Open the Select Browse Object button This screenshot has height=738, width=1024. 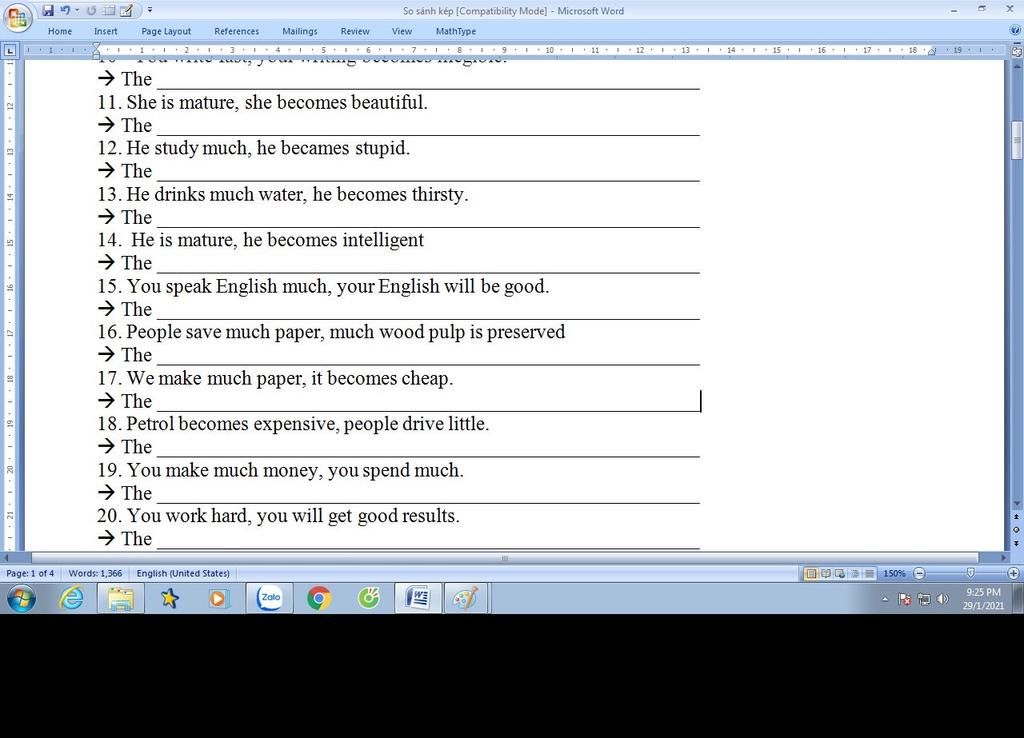(1016, 530)
